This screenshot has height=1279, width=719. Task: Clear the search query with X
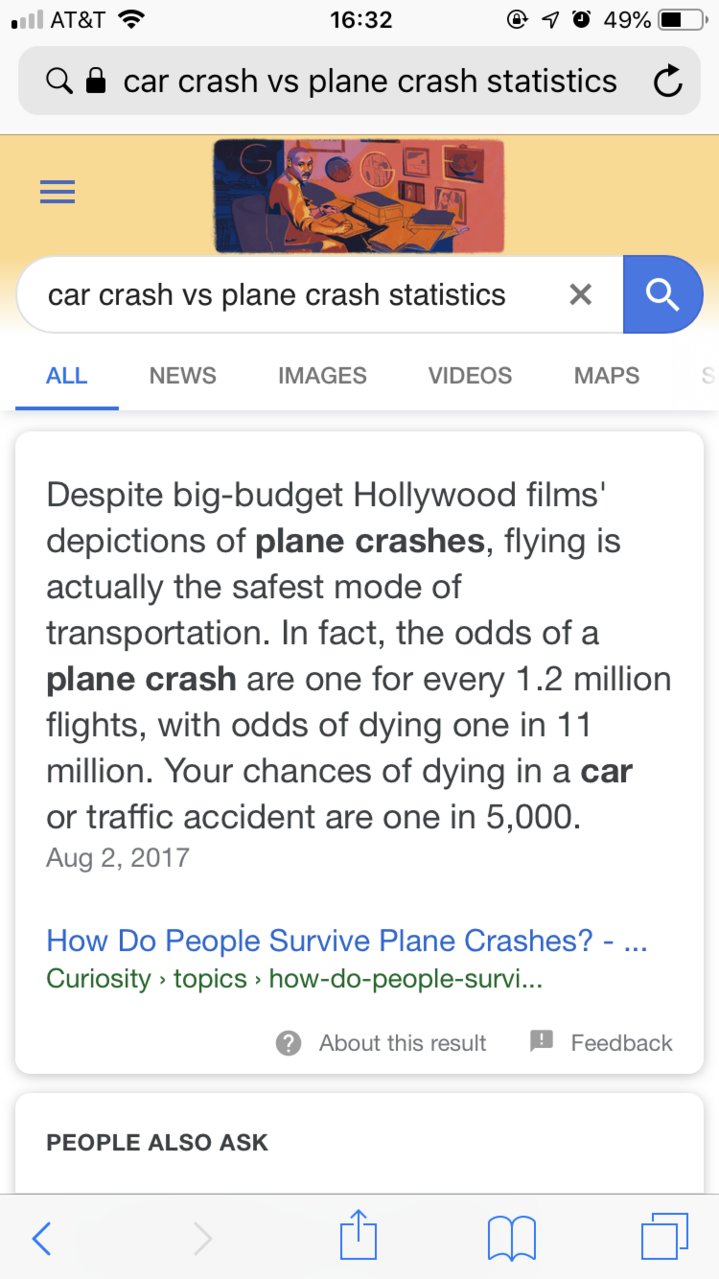pyautogui.click(x=580, y=294)
